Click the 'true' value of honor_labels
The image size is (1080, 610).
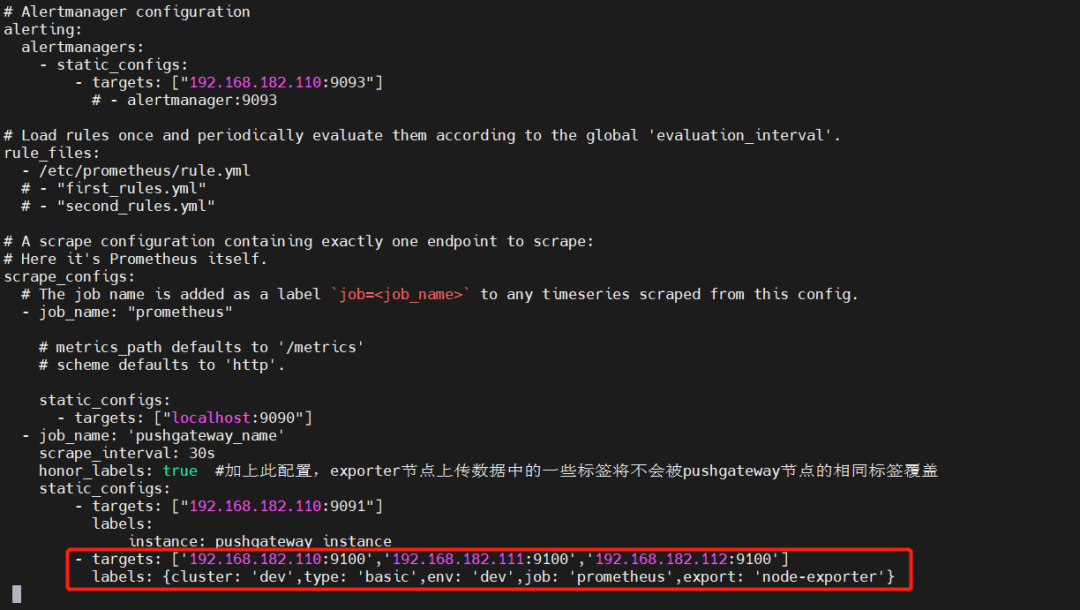pyautogui.click(x=180, y=471)
